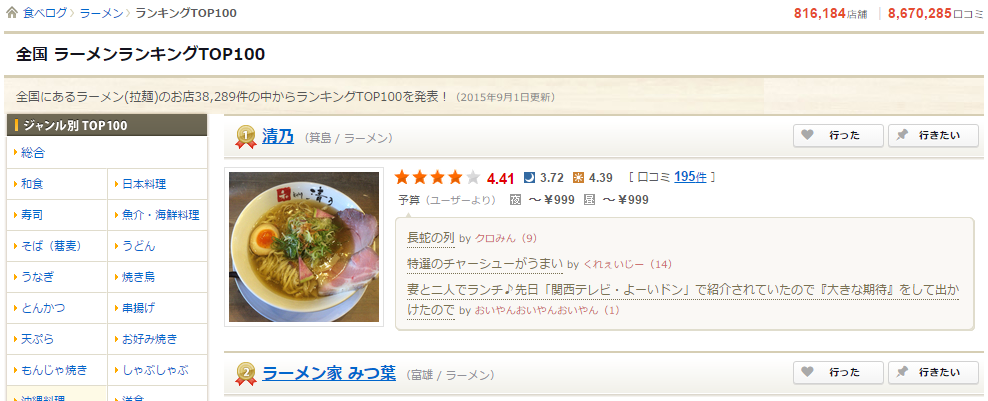This screenshot has width=988, height=401.
Task: Click the dinner score icon beside 3.72
Action: pyautogui.click(x=529, y=178)
